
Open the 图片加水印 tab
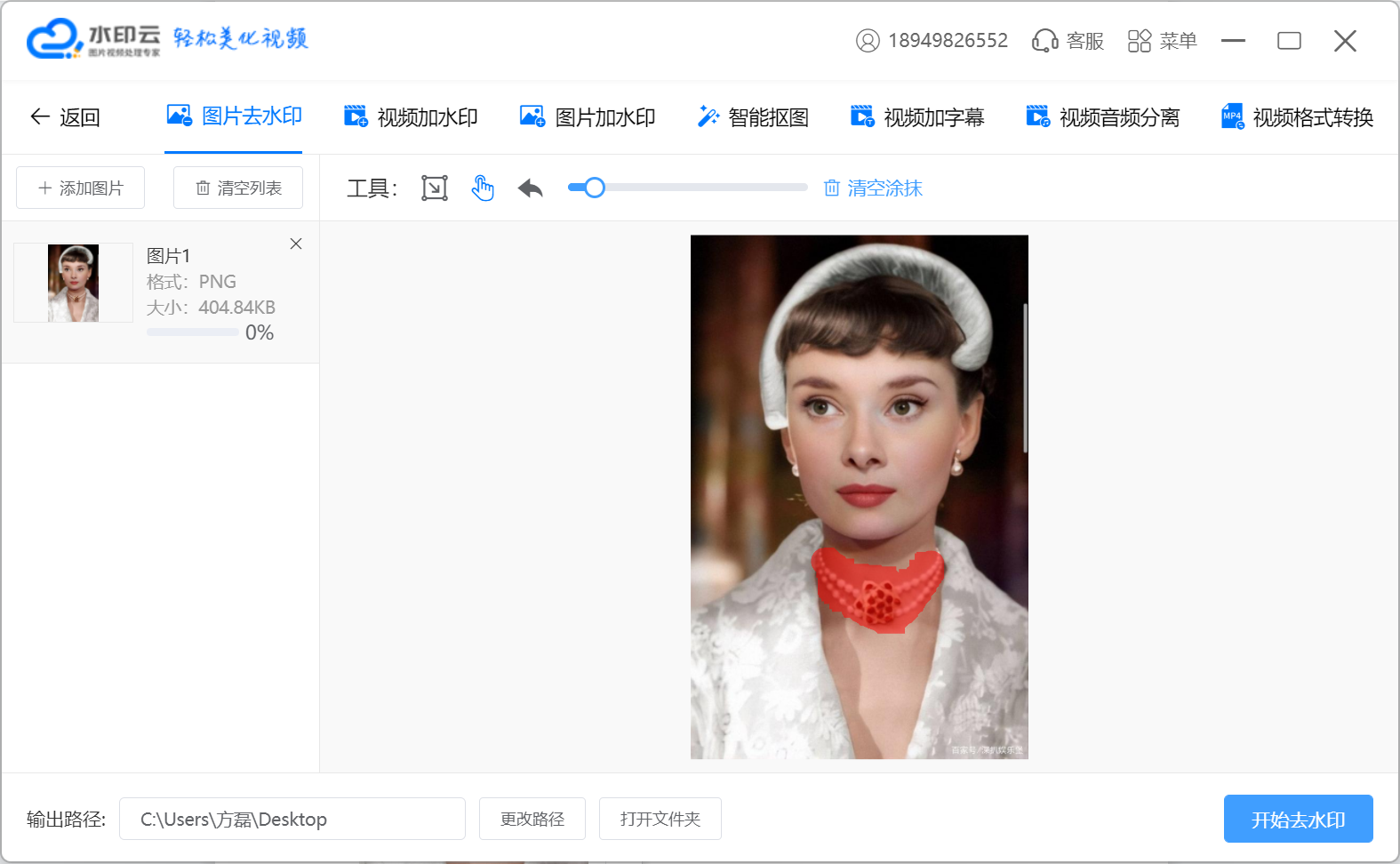[588, 117]
